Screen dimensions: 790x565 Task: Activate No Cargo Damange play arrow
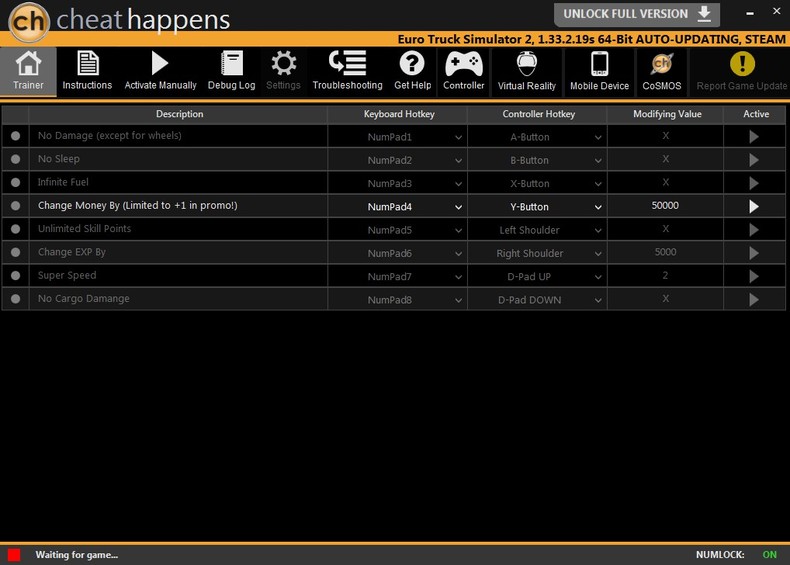(754, 299)
